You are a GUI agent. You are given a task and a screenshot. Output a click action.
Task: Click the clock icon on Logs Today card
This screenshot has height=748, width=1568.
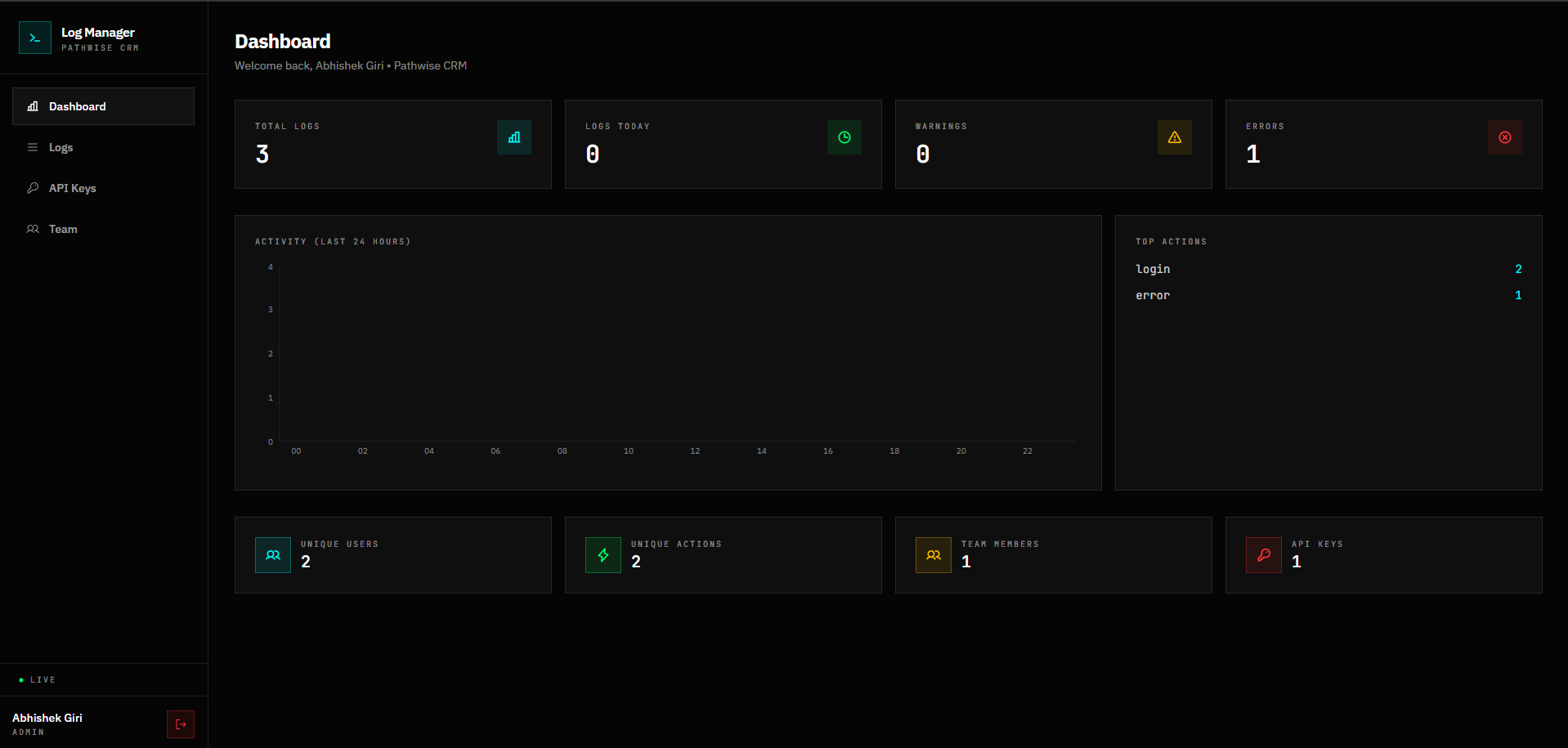click(844, 137)
